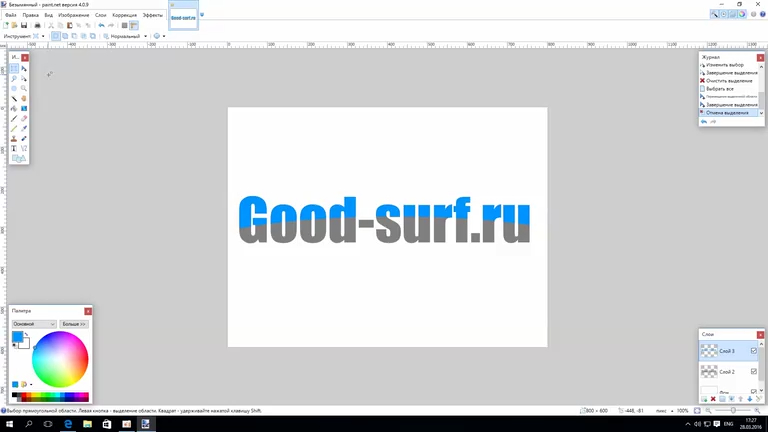Select the Слой 3 layer row
This screenshot has height=432, width=768.
(729, 351)
